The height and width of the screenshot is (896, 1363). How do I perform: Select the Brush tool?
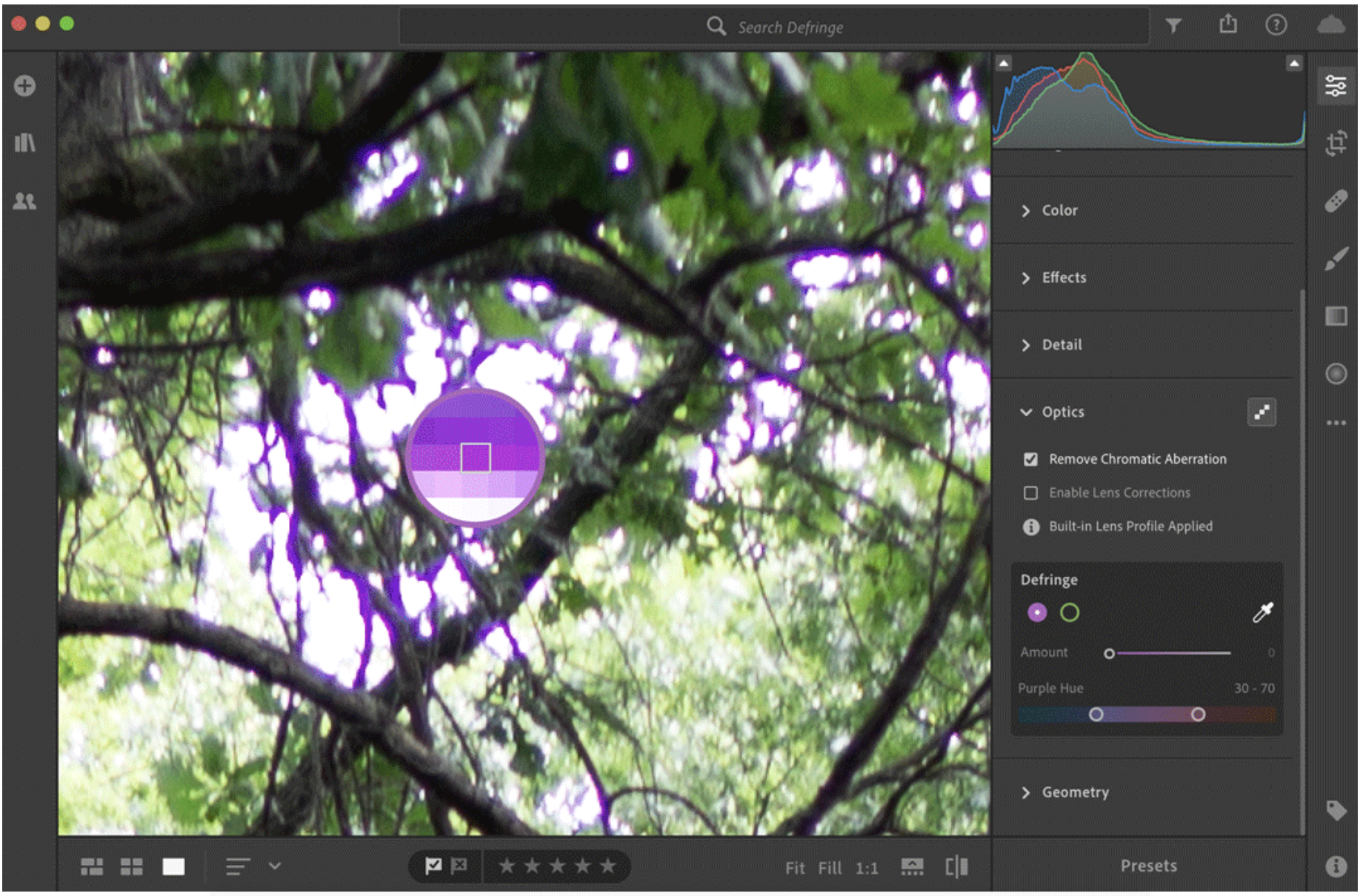[x=1336, y=259]
